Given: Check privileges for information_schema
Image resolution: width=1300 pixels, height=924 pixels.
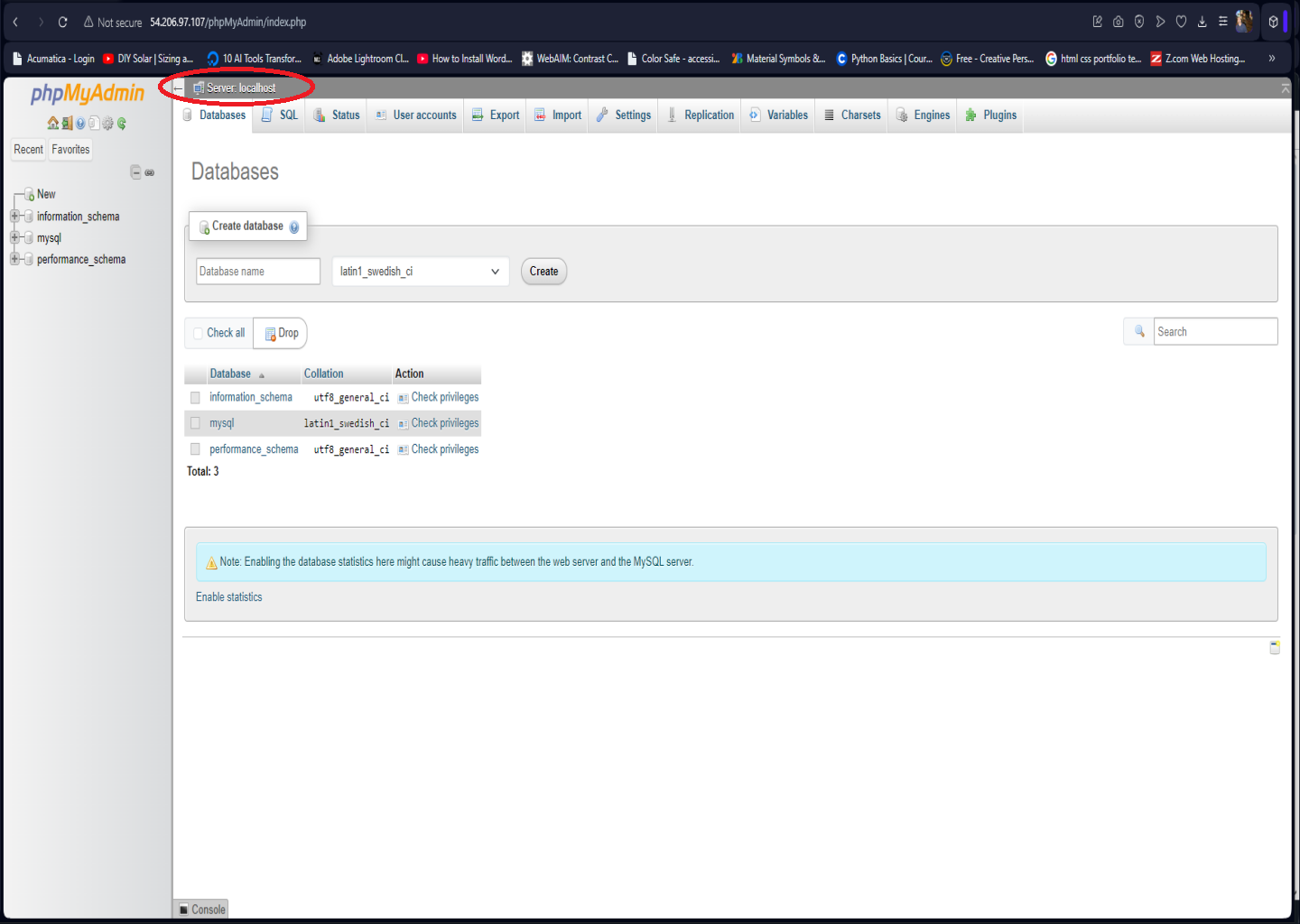Looking at the screenshot, I should click(439, 398).
